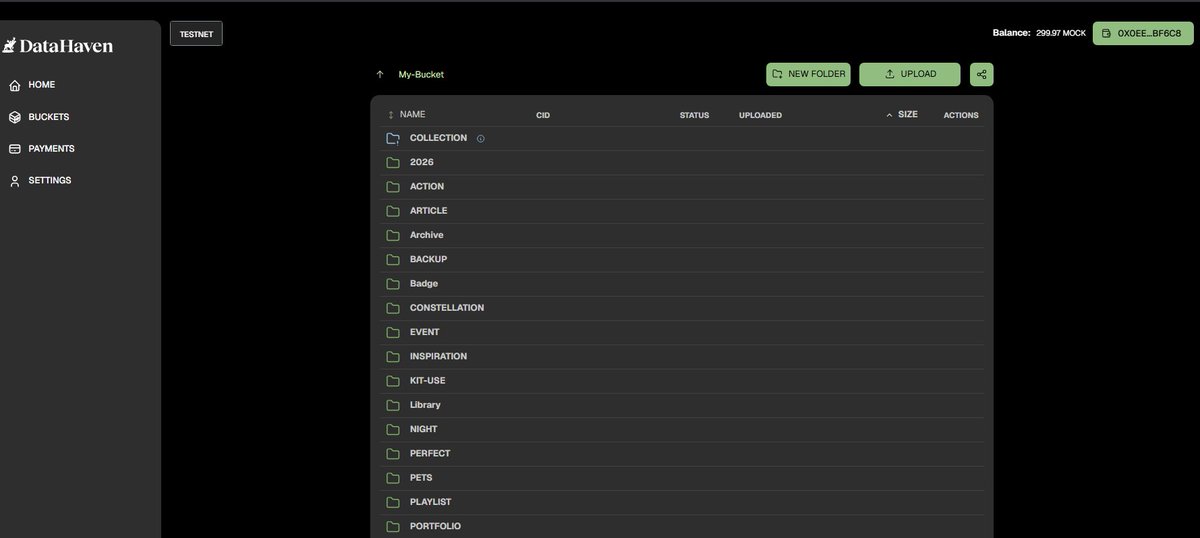The image size is (1200, 538).
Task: Click the UPLOADED column header
Action: [x=760, y=115]
